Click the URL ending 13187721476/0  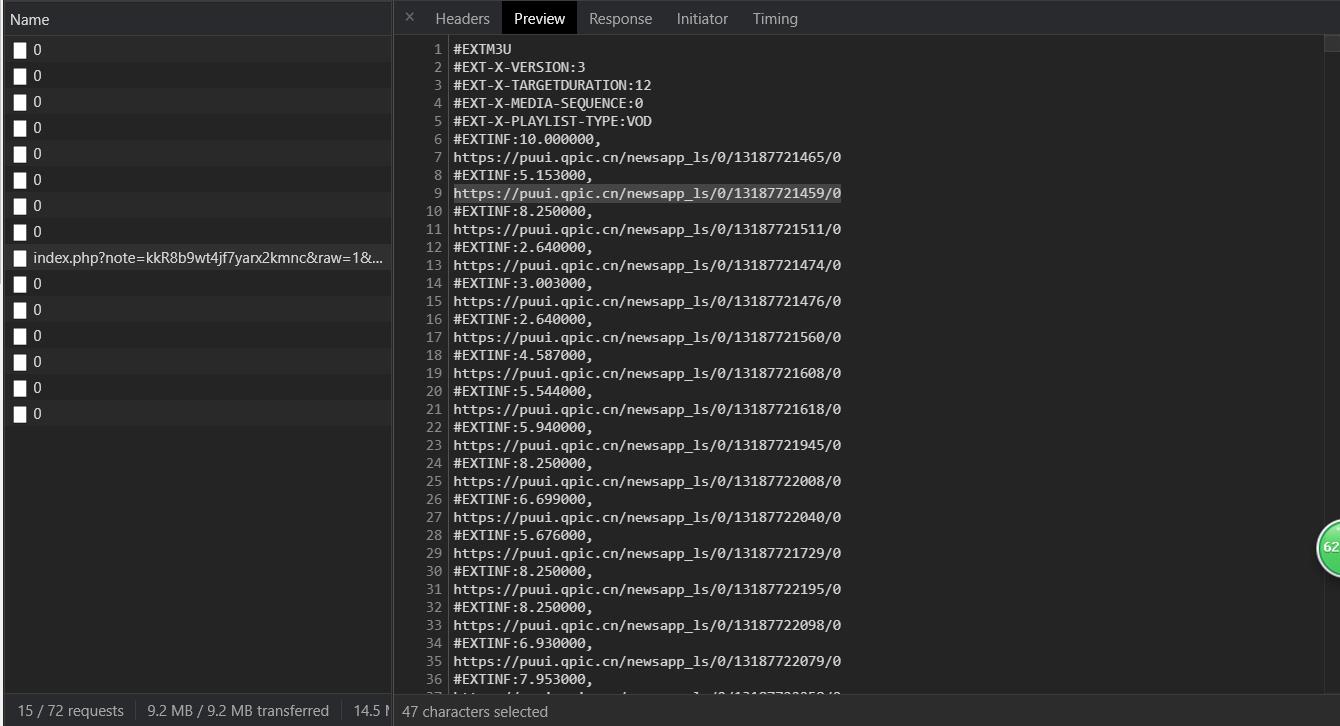(x=647, y=301)
